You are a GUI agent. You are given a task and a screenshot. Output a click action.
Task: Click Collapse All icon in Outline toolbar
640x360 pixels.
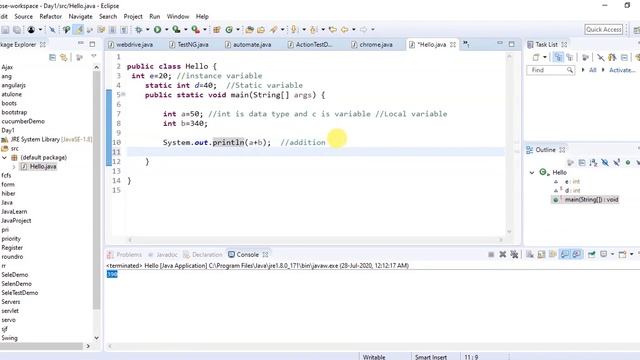582,162
